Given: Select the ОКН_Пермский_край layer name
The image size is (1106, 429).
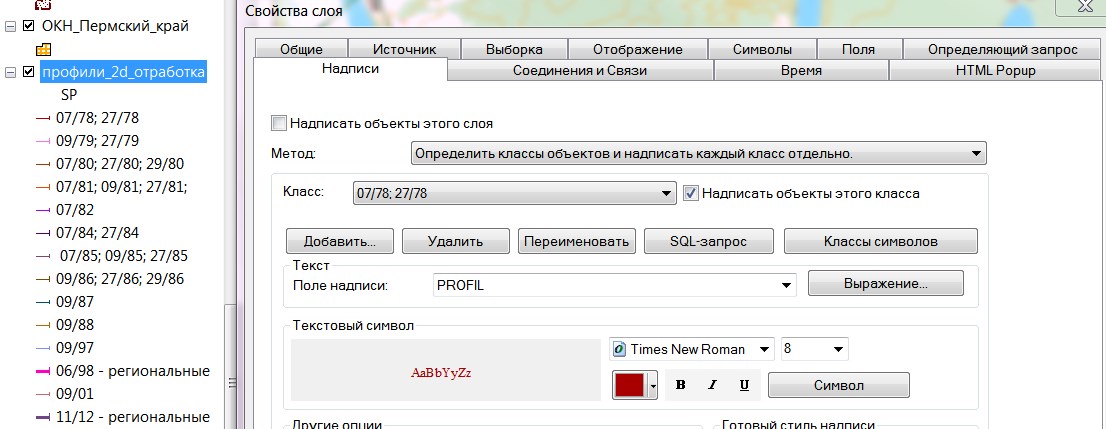Looking at the screenshot, I should tap(116, 26).
